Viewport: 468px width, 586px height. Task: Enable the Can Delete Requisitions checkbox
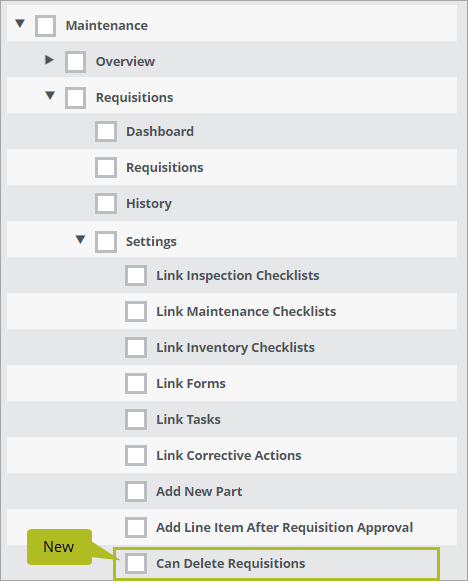click(136, 563)
